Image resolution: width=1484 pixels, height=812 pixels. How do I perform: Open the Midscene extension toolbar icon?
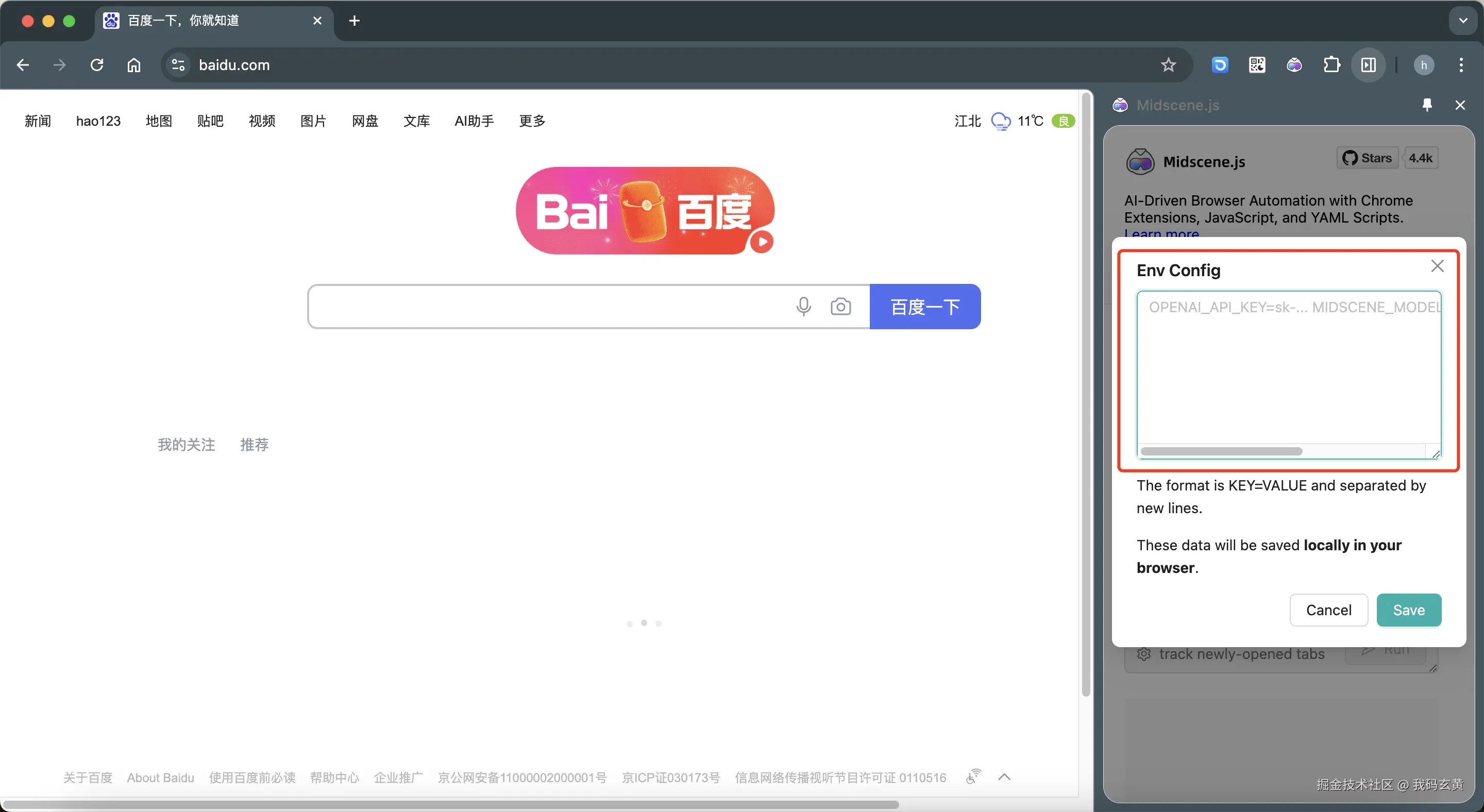pyautogui.click(x=1294, y=65)
